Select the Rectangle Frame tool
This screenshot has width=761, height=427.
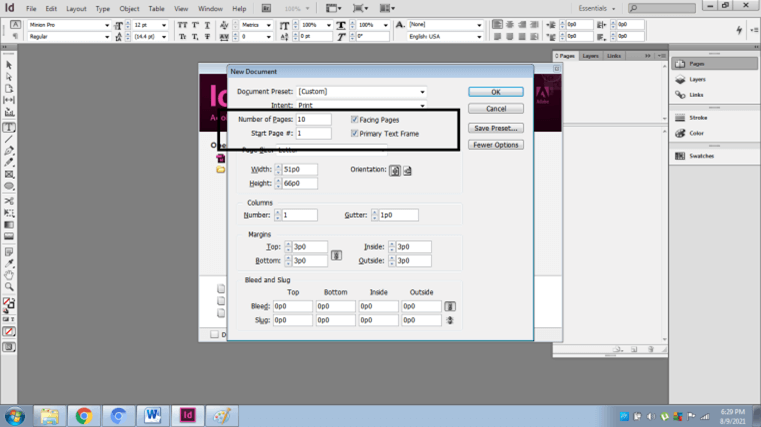click(9, 174)
